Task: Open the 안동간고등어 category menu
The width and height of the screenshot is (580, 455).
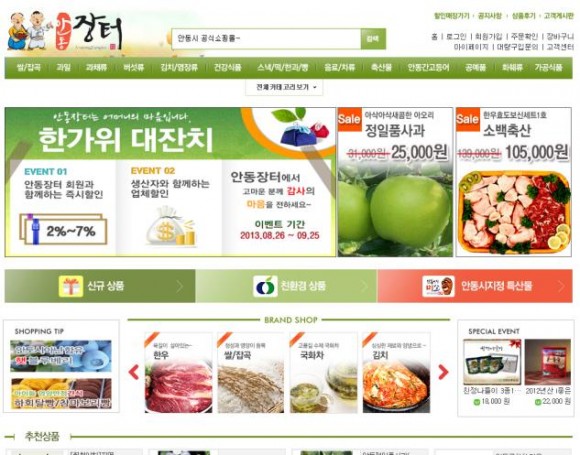Action: tap(428, 67)
